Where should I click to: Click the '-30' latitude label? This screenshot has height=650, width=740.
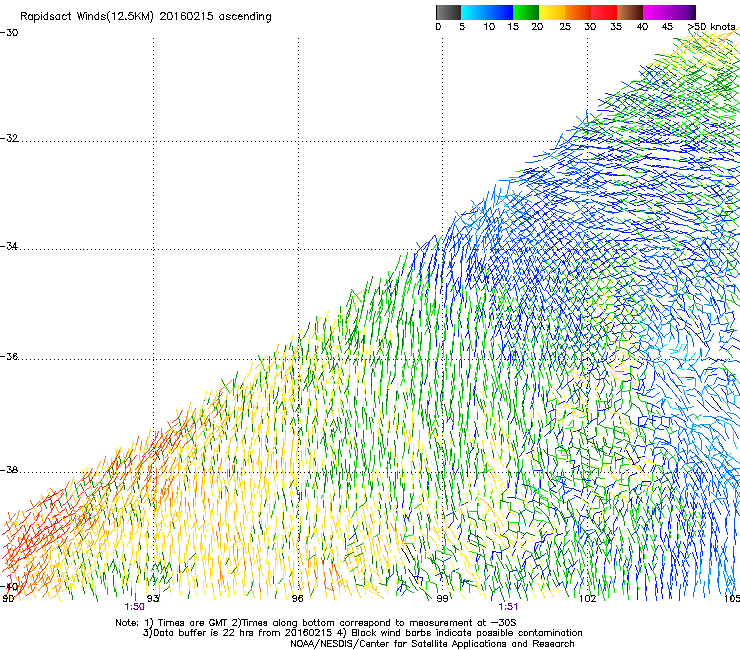(9, 33)
